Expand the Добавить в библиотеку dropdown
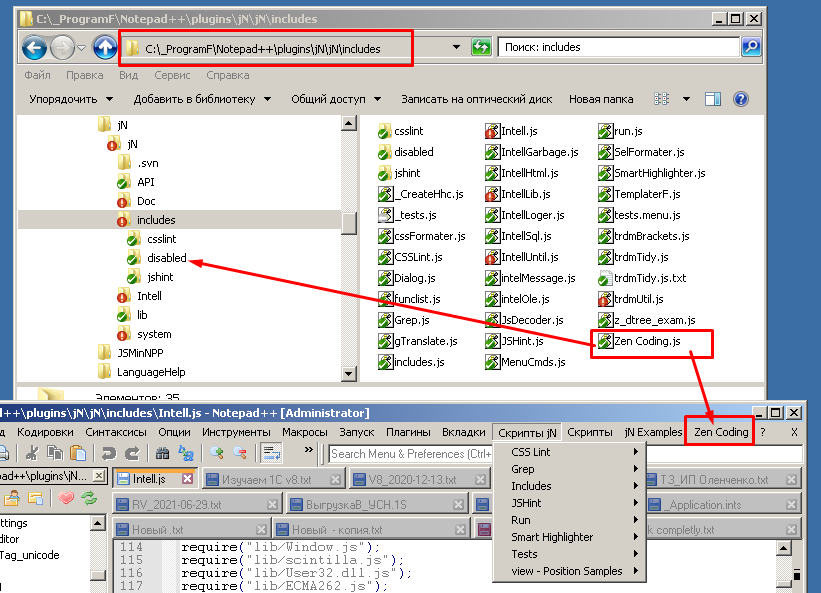This screenshot has width=821, height=593. (x=268, y=99)
